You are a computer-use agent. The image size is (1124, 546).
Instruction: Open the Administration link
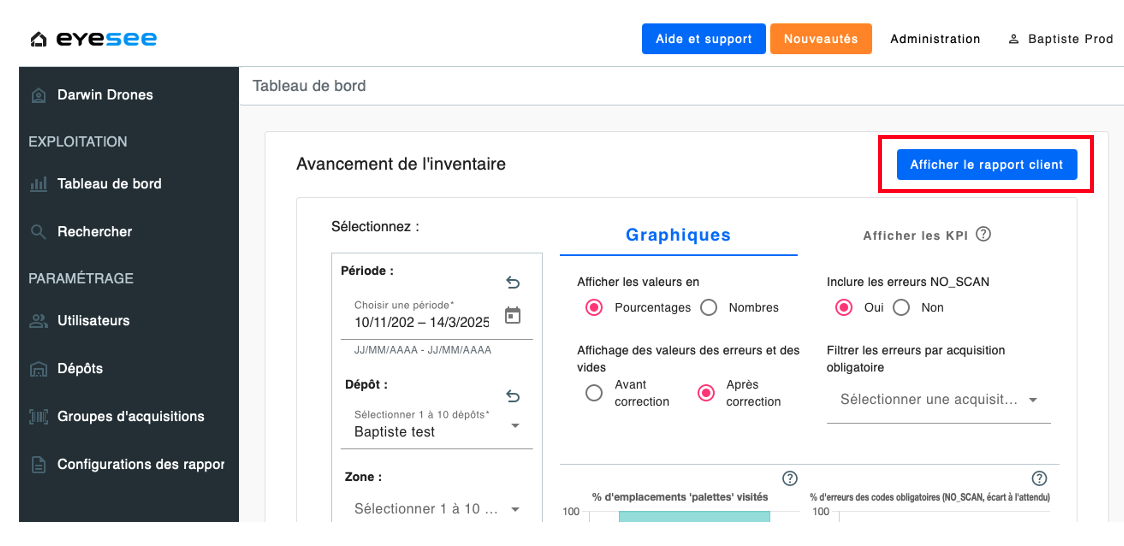935,39
